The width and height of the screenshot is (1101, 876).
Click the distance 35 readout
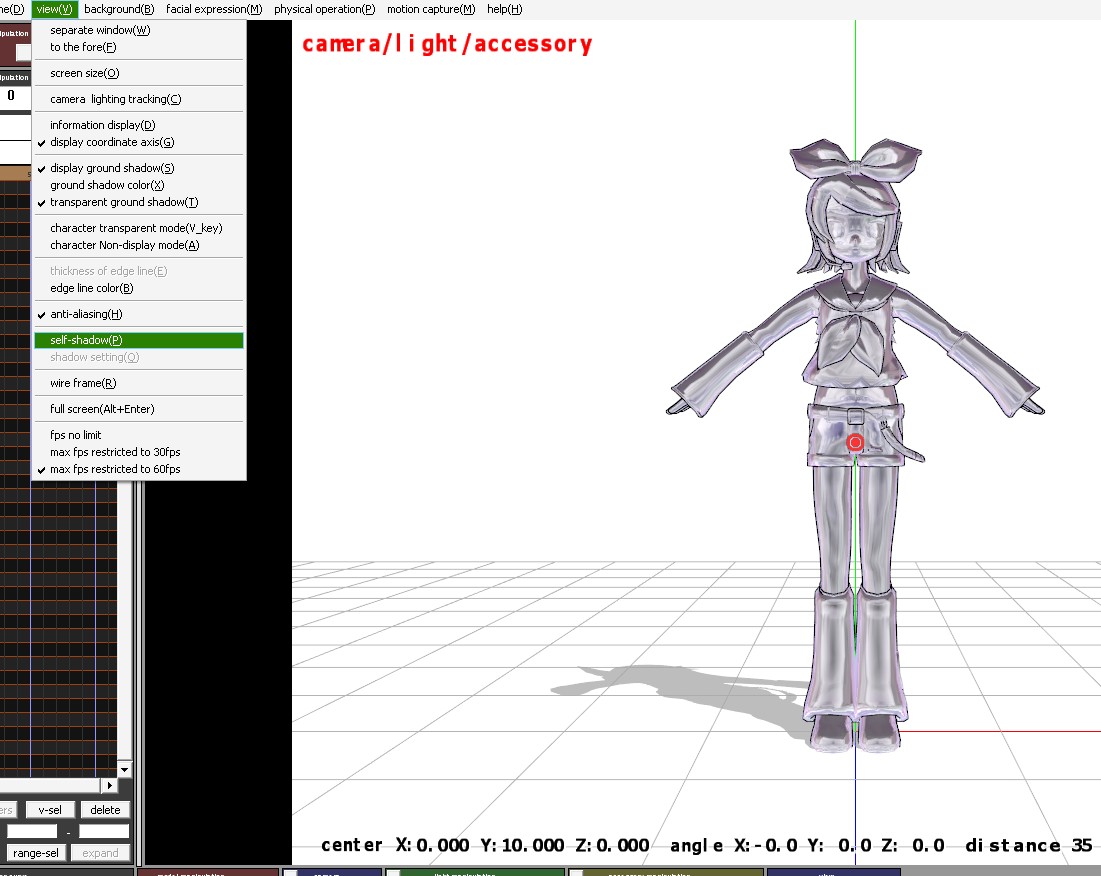click(x=1029, y=845)
